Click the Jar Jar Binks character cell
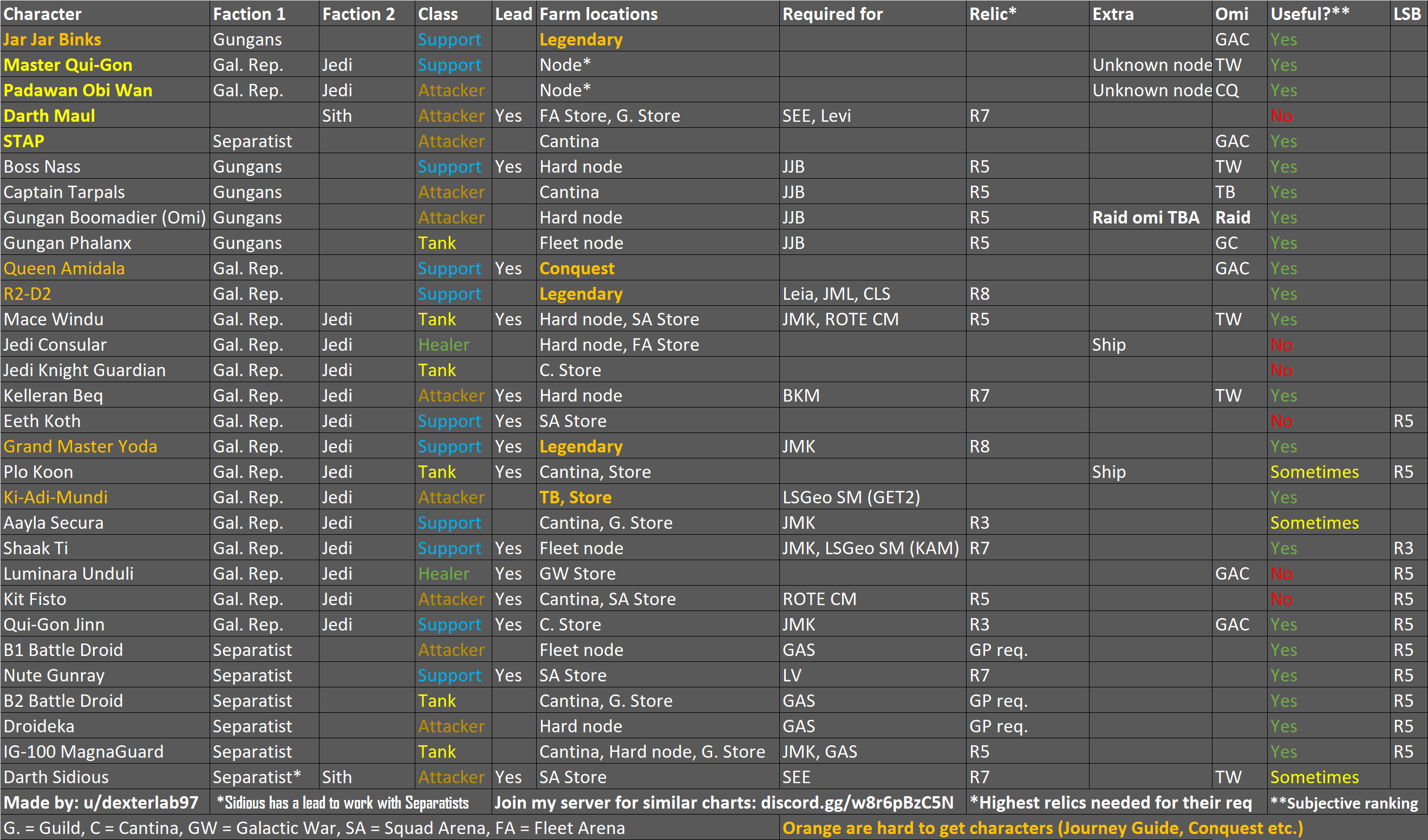The height and width of the screenshot is (840, 1428). 52,39
